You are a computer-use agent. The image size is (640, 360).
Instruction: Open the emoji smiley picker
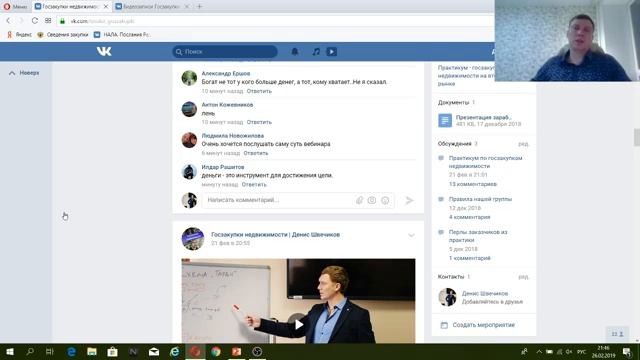(x=385, y=200)
